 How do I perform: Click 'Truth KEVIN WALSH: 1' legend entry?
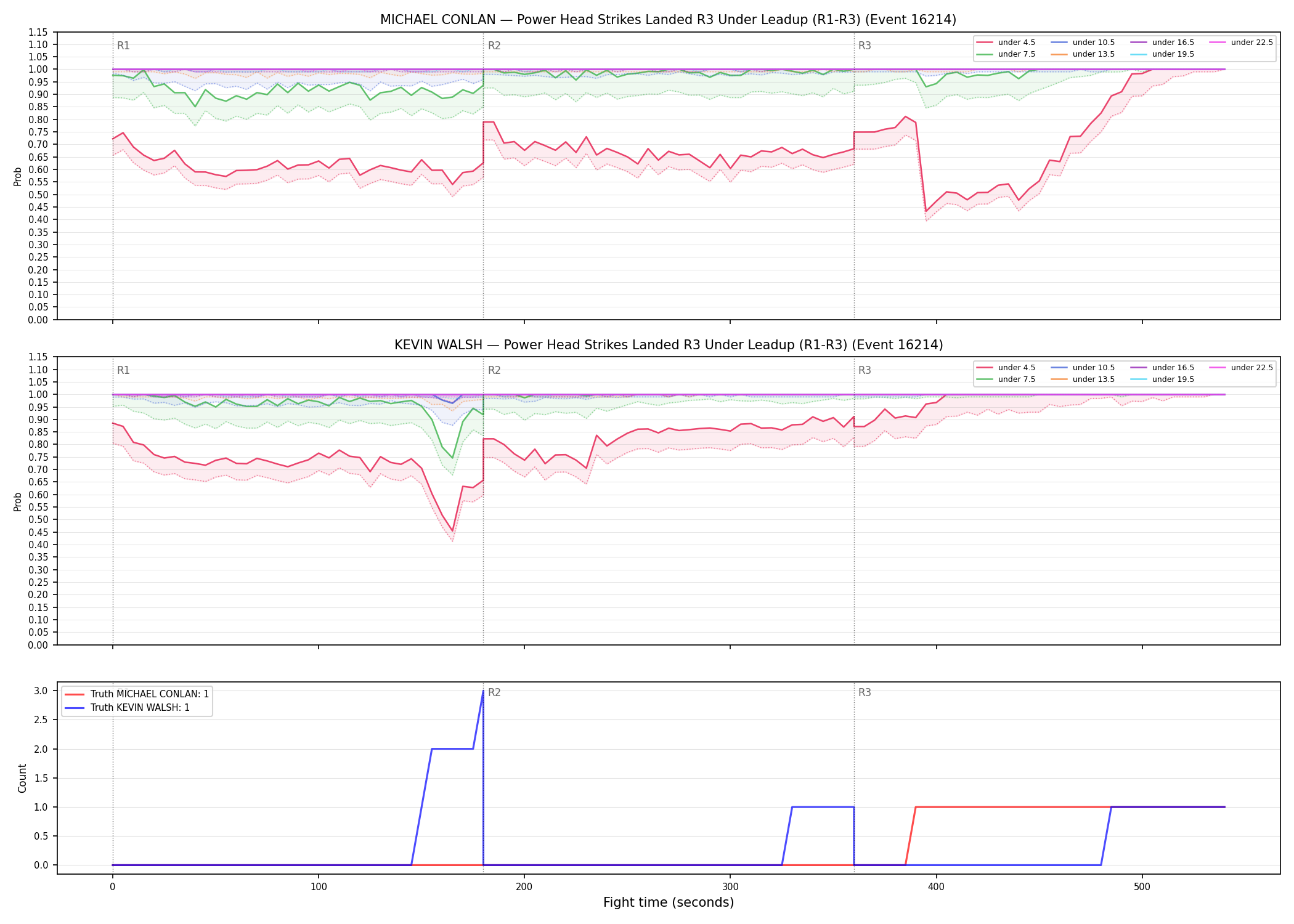(127, 708)
